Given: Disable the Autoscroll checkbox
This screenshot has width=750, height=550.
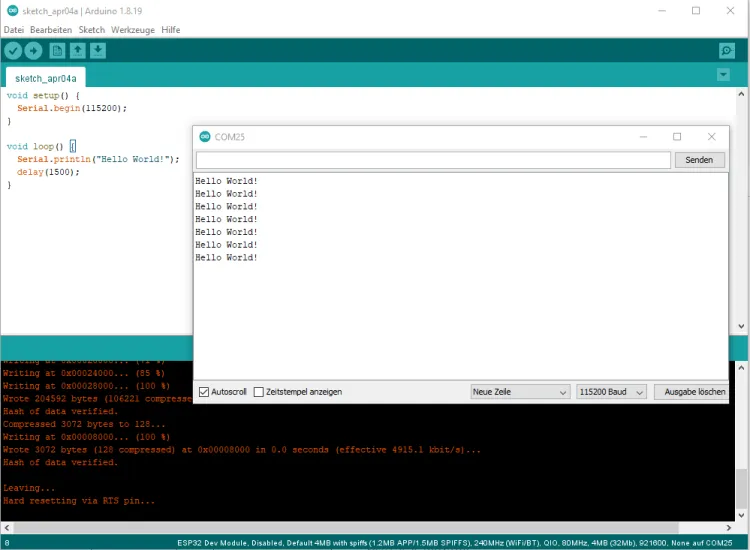Looking at the screenshot, I should (204, 392).
